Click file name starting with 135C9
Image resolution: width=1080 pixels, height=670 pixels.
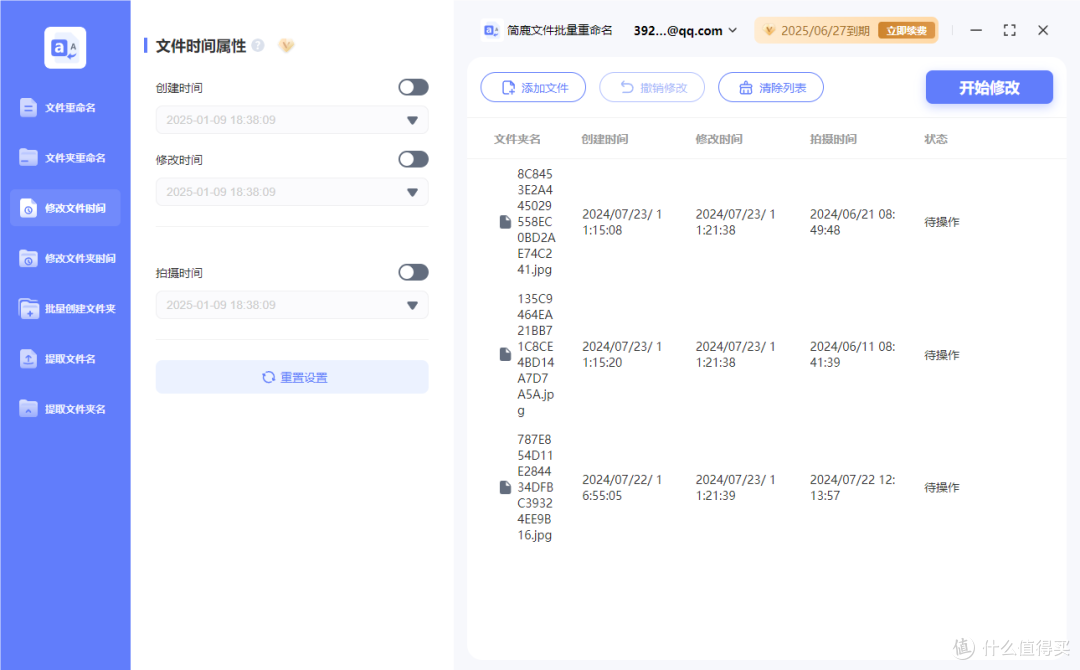click(536, 354)
